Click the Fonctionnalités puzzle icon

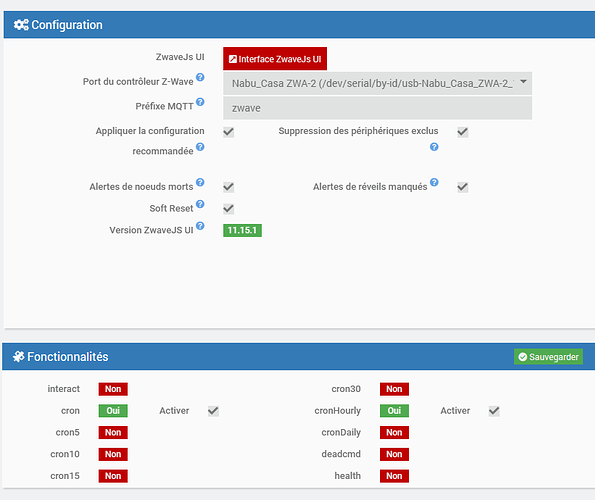19,357
